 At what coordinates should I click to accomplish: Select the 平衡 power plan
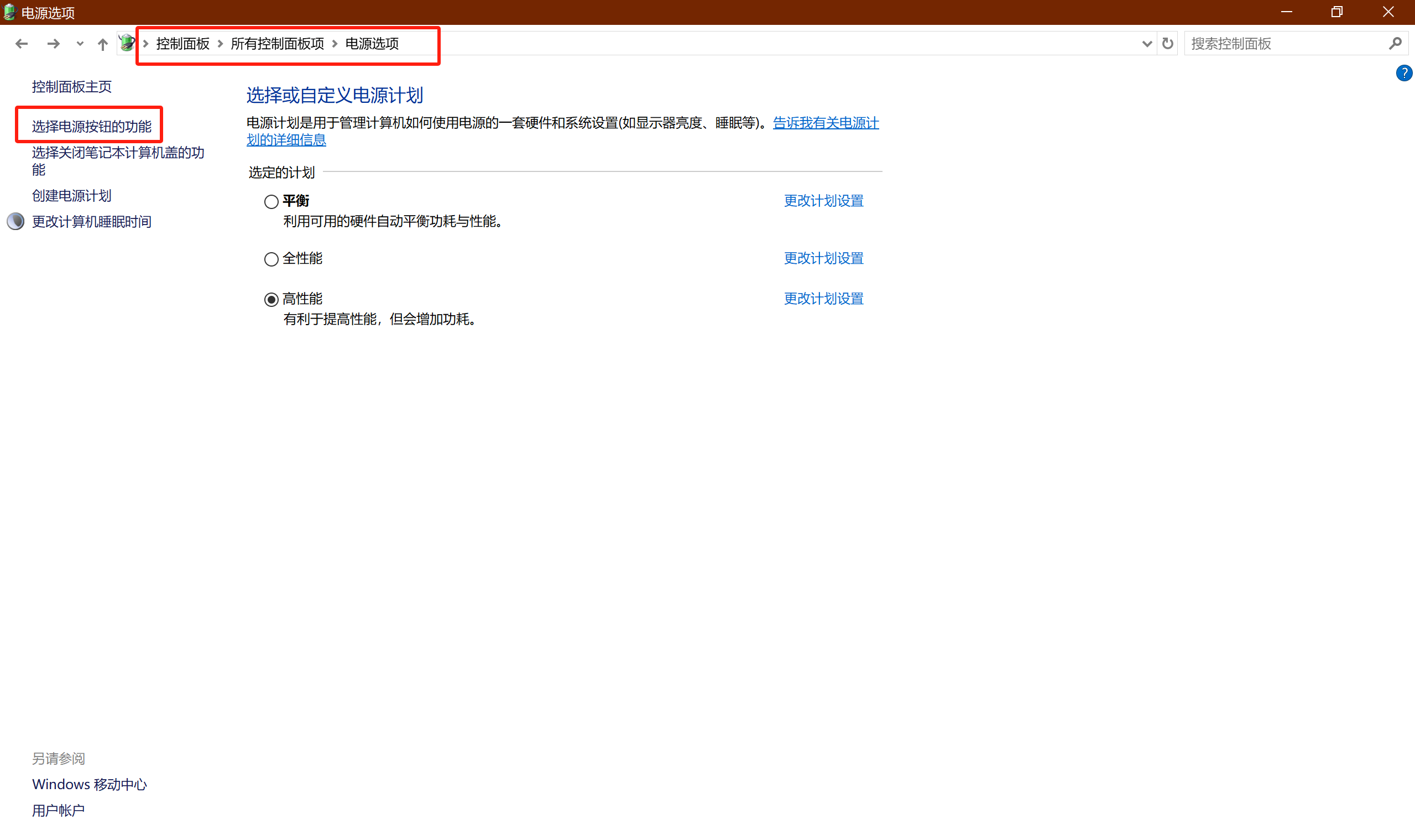tap(271, 202)
